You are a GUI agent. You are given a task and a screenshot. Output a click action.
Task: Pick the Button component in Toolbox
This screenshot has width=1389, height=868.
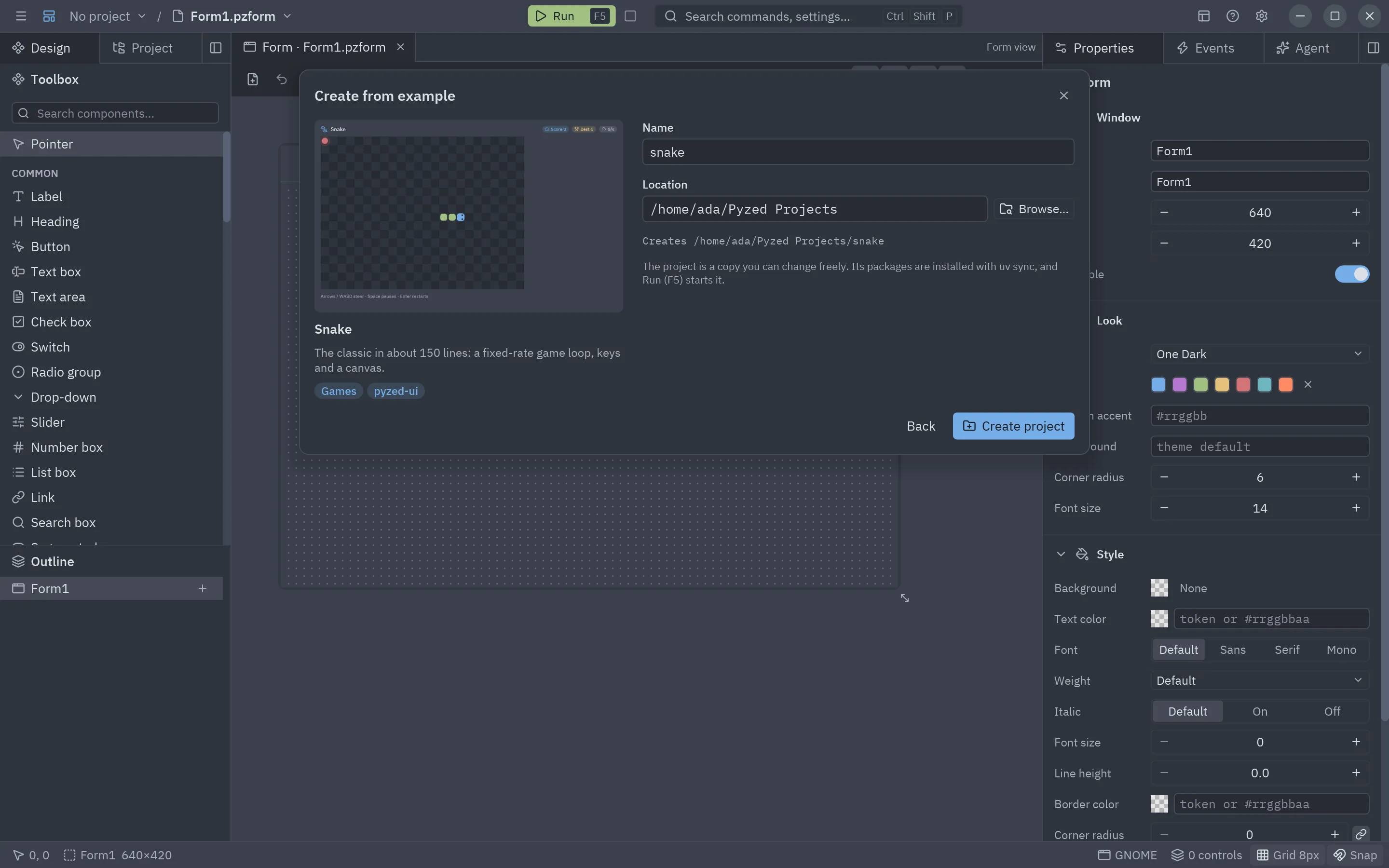pos(111,247)
